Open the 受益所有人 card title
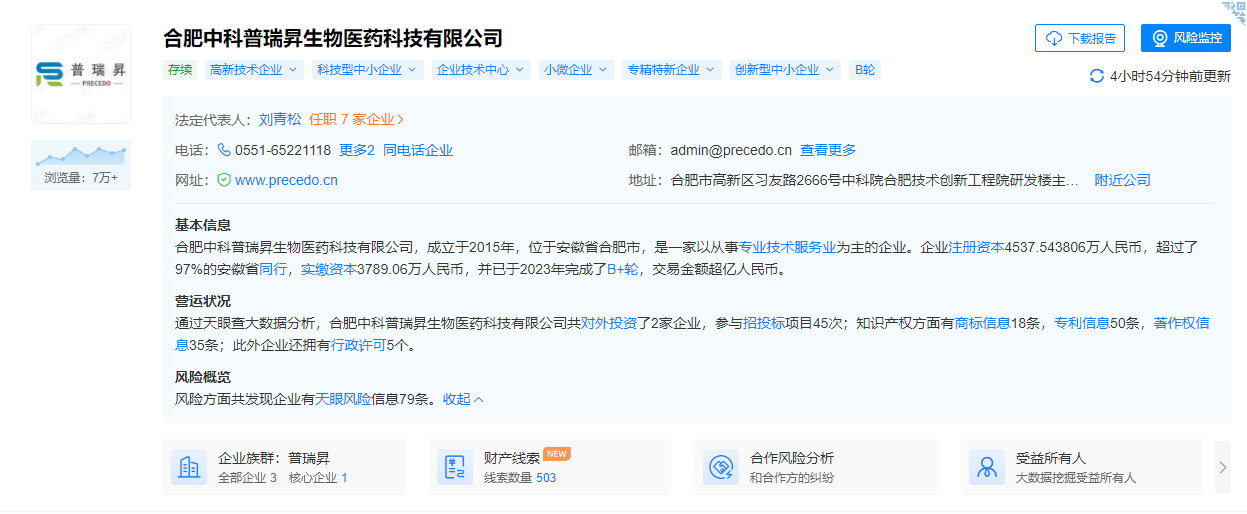The height and width of the screenshot is (514, 1247). pos(1050,458)
